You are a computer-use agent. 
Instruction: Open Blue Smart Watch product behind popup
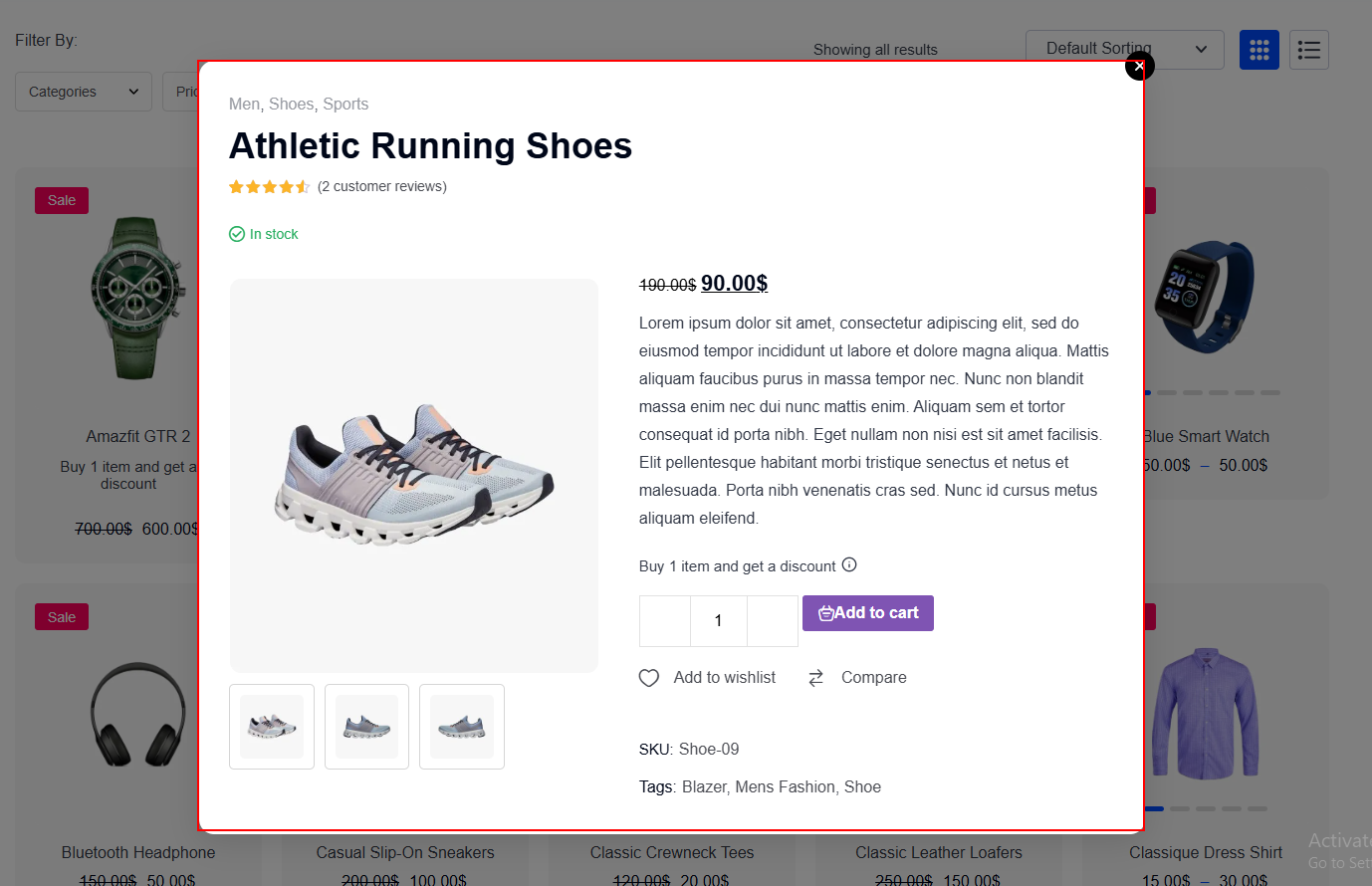(1206, 436)
